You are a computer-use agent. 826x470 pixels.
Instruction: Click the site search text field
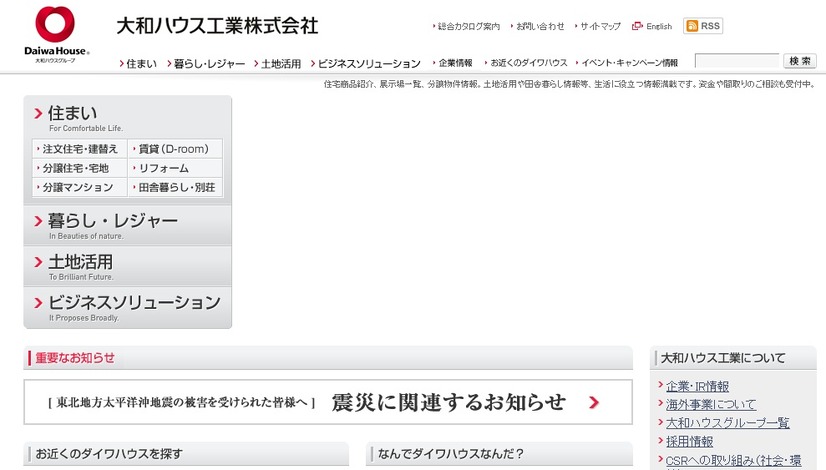pyautogui.click(x=737, y=61)
